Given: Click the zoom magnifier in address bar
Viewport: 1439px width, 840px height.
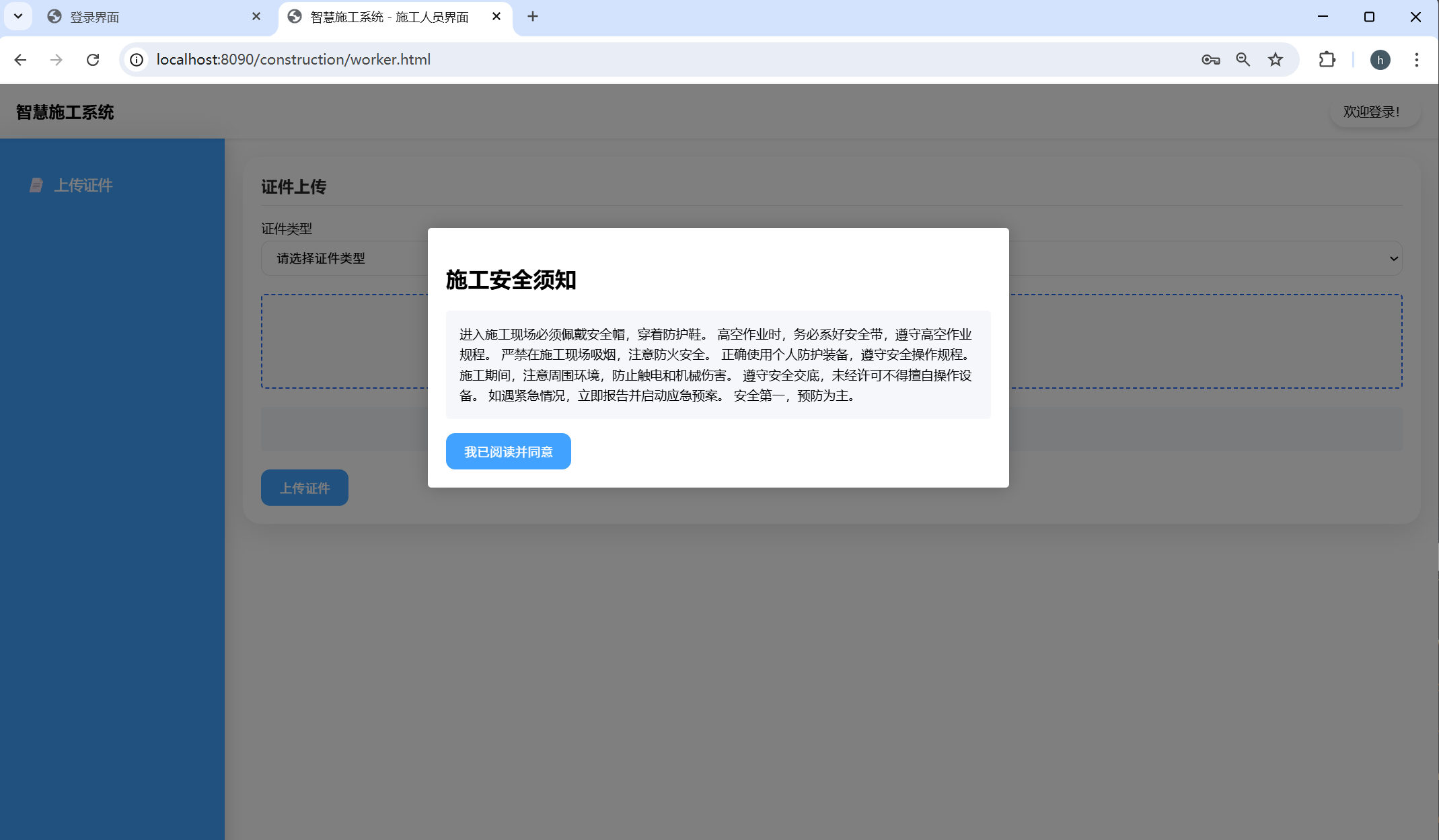Looking at the screenshot, I should 1243,60.
